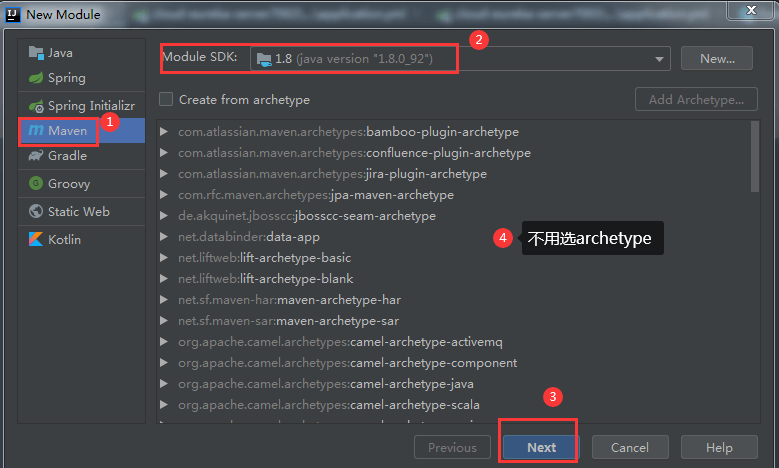This screenshot has width=779, height=468.
Task: Click the SDK folder icon beside 1.8
Action: (264, 59)
